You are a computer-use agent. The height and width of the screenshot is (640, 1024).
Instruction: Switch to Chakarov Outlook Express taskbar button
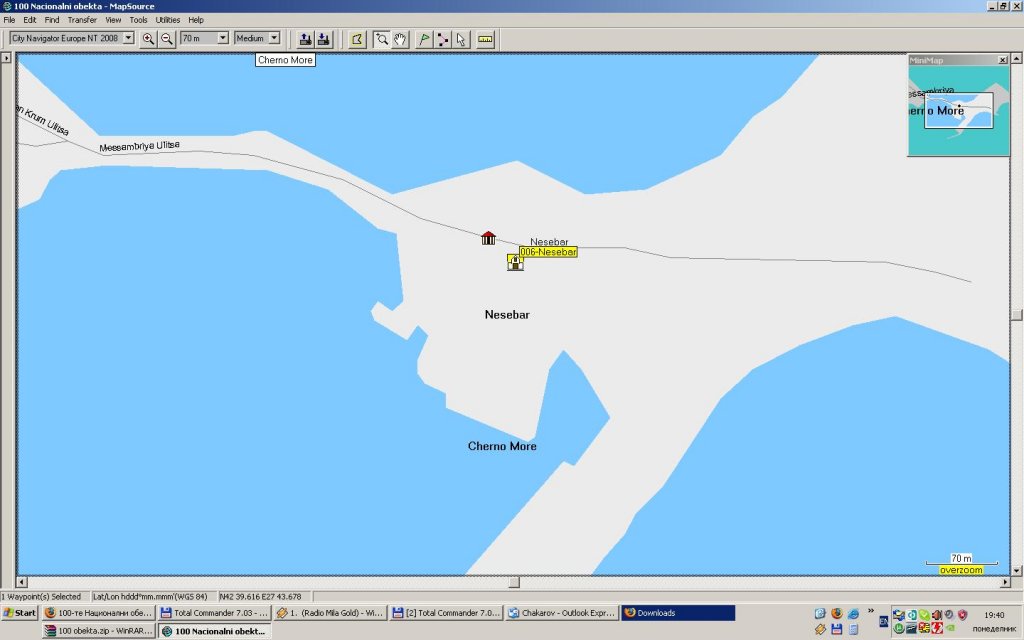(x=560, y=613)
